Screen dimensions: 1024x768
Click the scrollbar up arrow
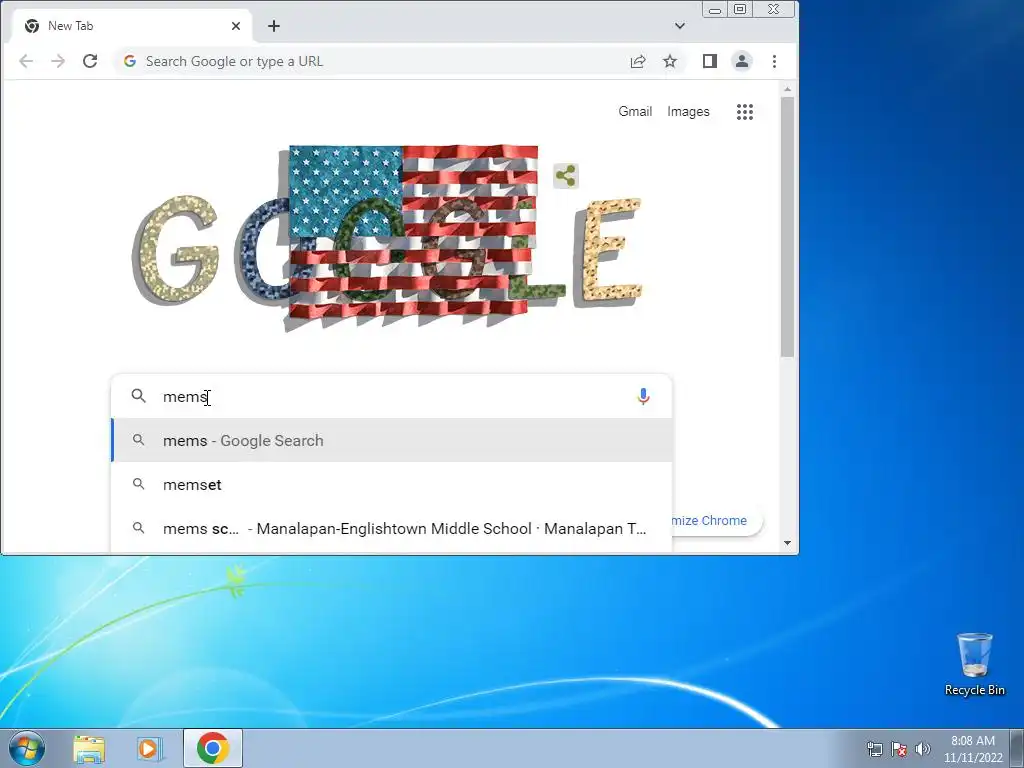(x=788, y=89)
